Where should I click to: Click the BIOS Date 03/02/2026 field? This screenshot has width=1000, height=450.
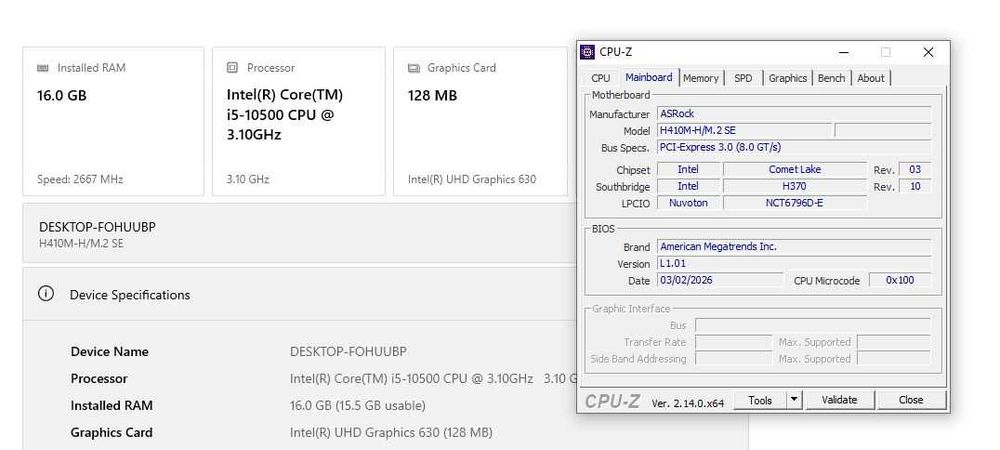point(720,280)
